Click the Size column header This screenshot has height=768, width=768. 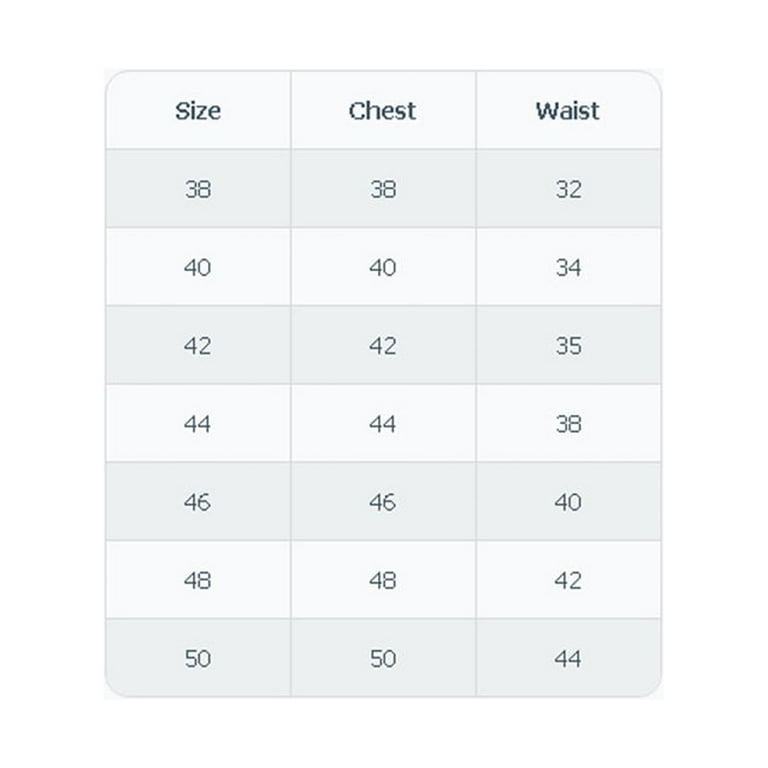coord(198,110)
